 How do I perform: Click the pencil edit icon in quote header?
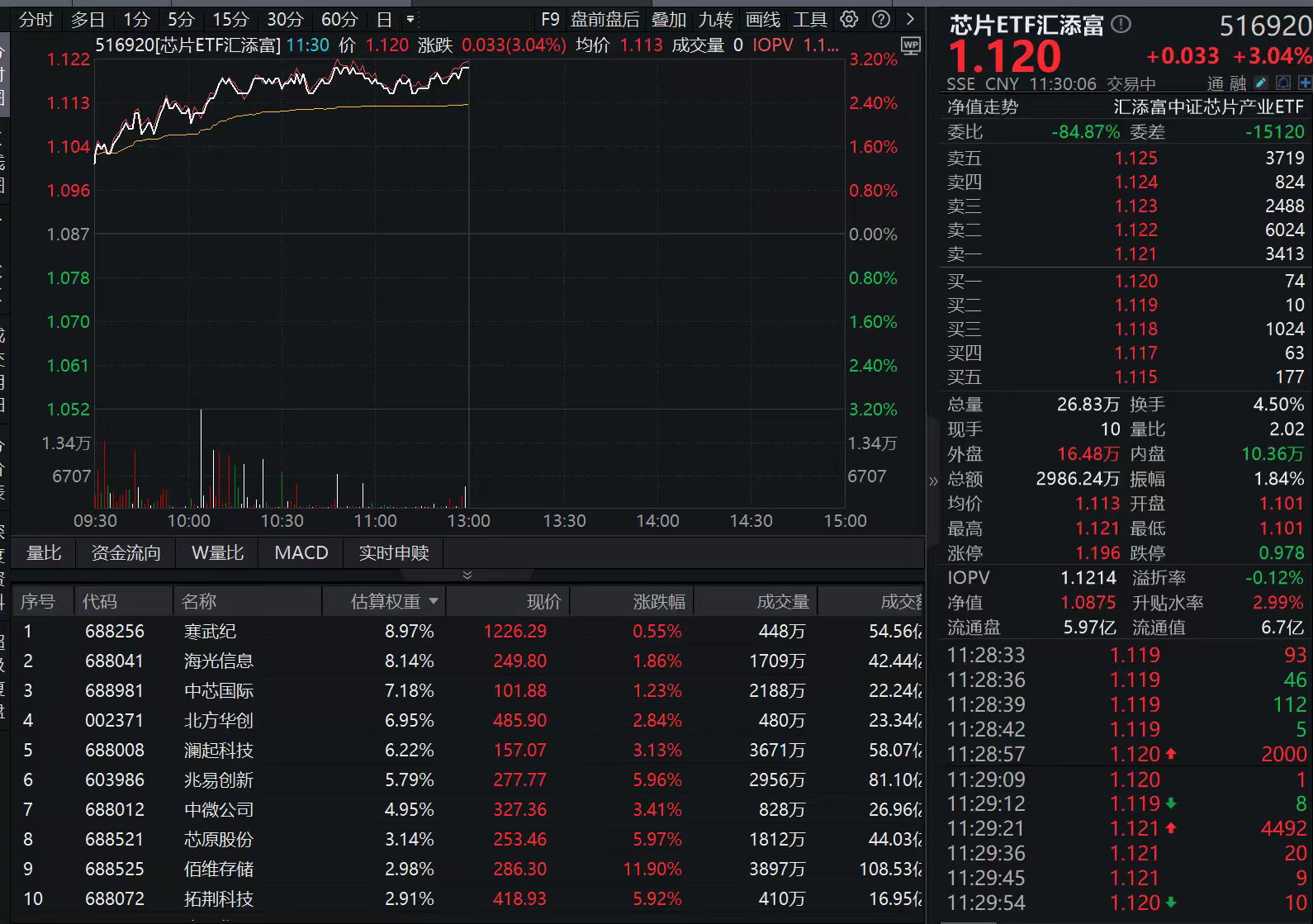tap(1260, 83)
